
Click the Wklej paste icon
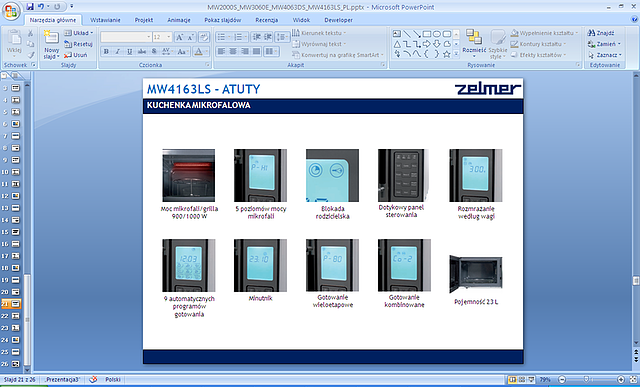click(14, 37)
